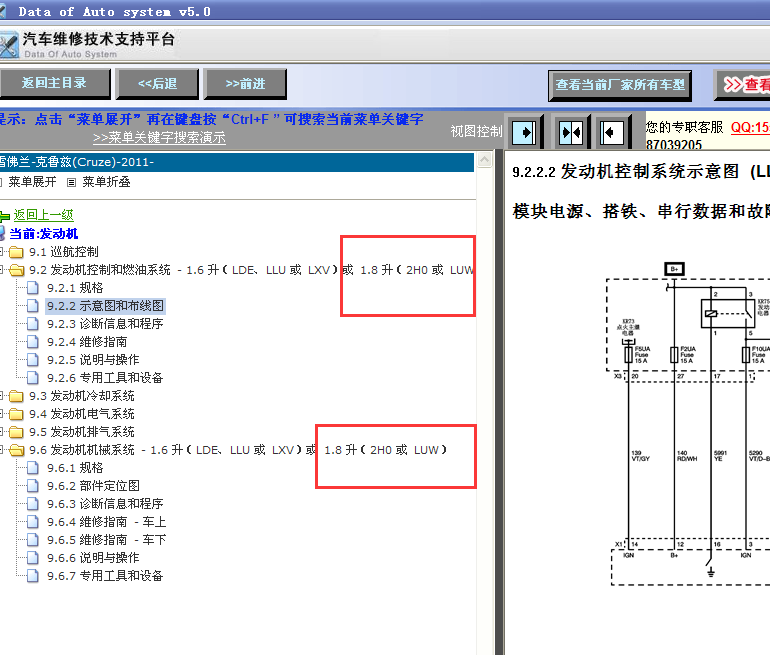Image resolution: width=770 pixels, height=655 pixels.
Task: Click page icon of 9.6.7 专用工具和设备
Action: 33,576
